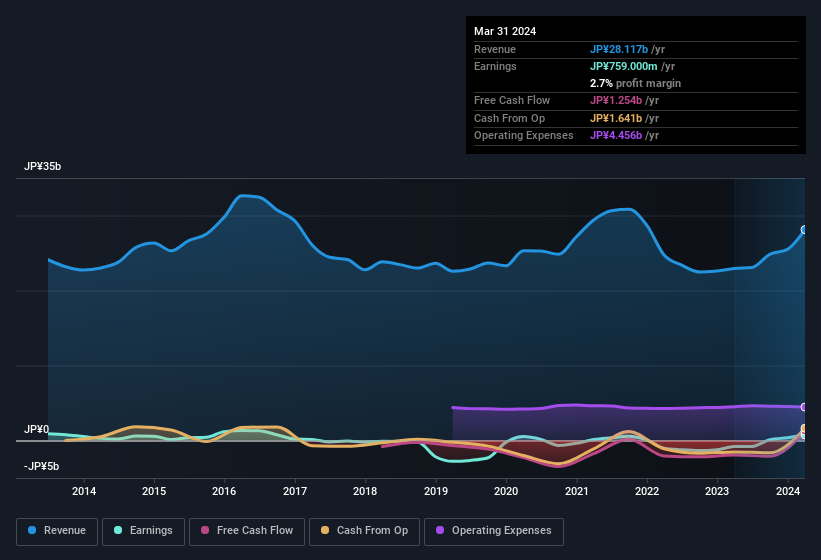Click the purple Operating Expenses legend swatch

(439, 531)
